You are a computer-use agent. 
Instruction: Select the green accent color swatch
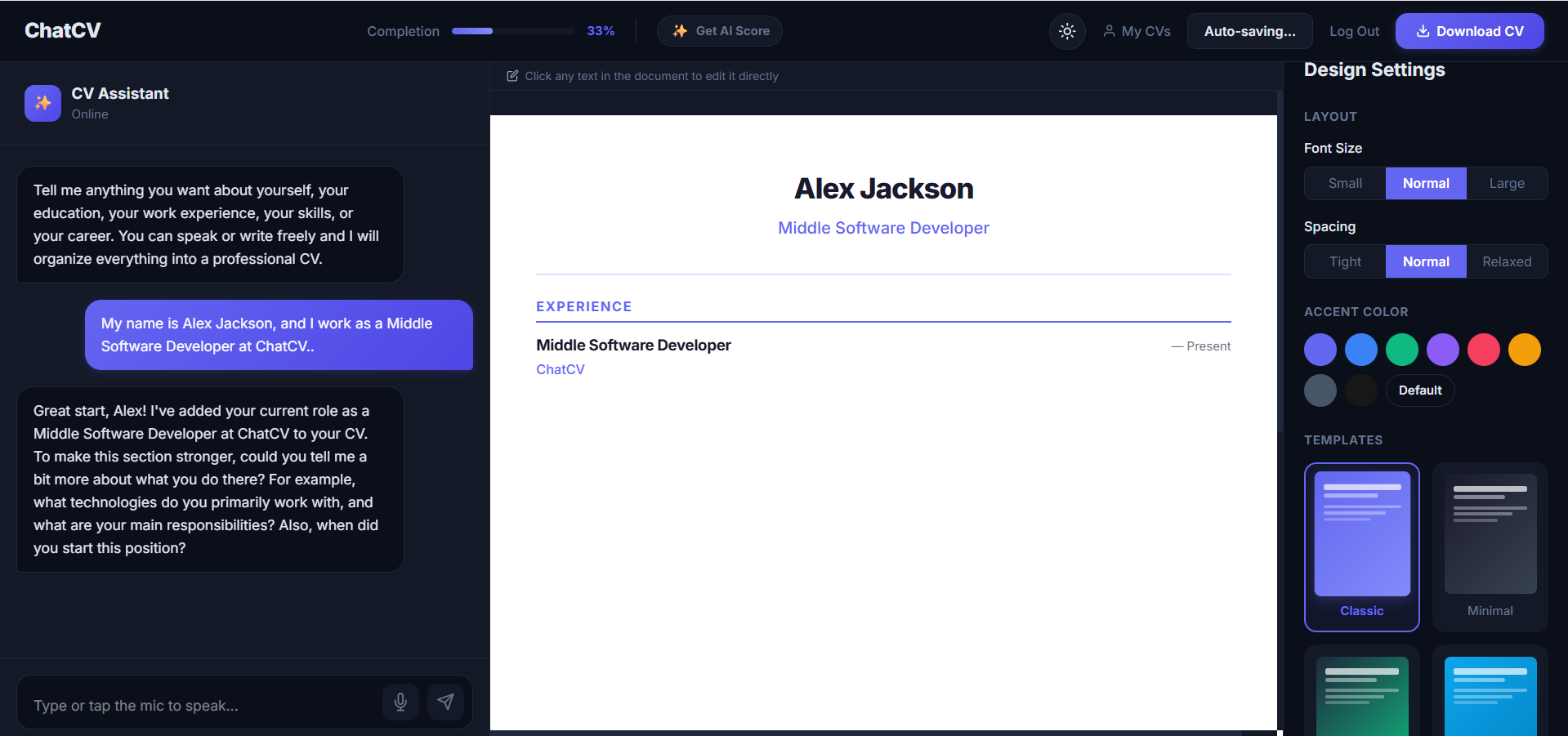click(x=1401, y=349)
